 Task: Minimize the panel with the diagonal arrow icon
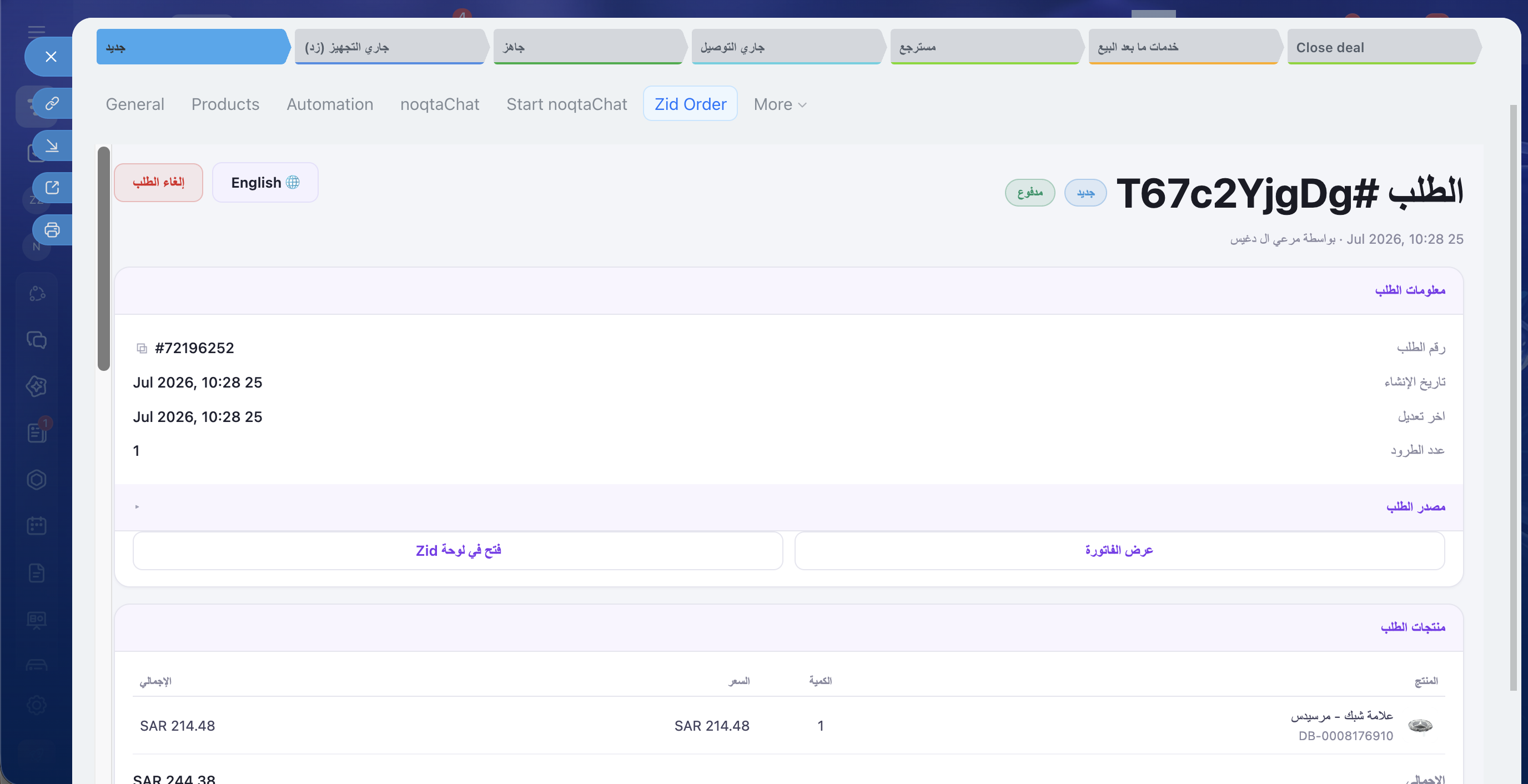(x=52, y=145)
